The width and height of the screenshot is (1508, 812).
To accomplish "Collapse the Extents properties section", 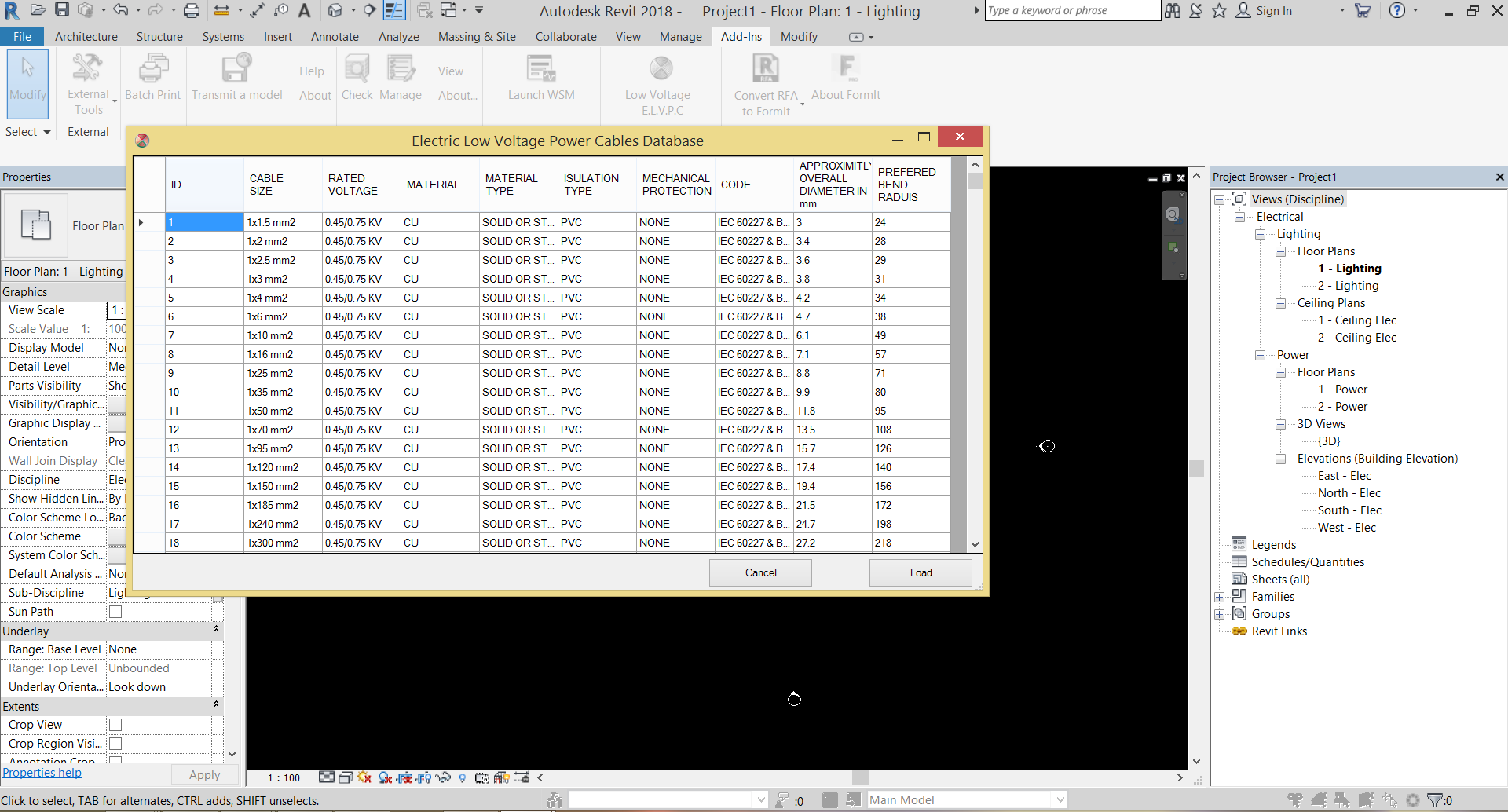I will click(x=216, y=704).
